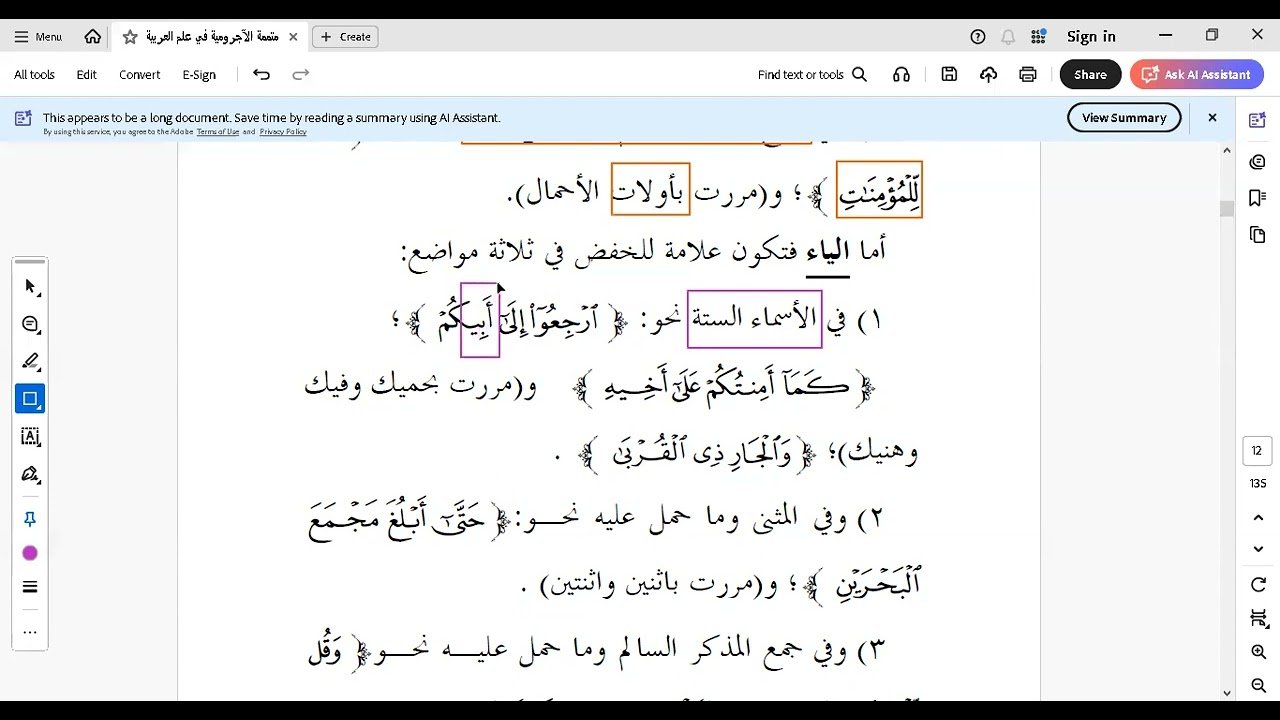Click the Create new tab button
The image size is (1280, 720).
346,36
